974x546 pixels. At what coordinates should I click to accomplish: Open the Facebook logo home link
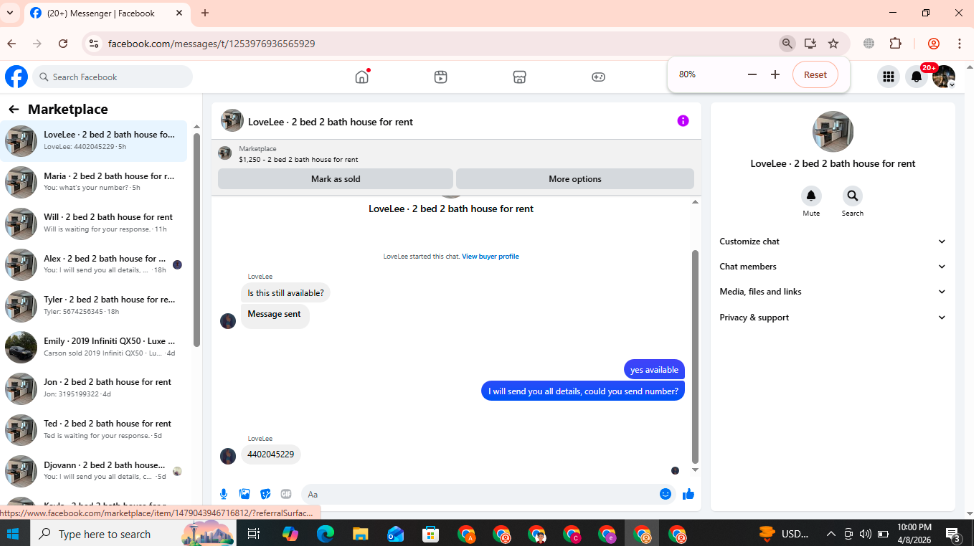(x=16, y=76)
